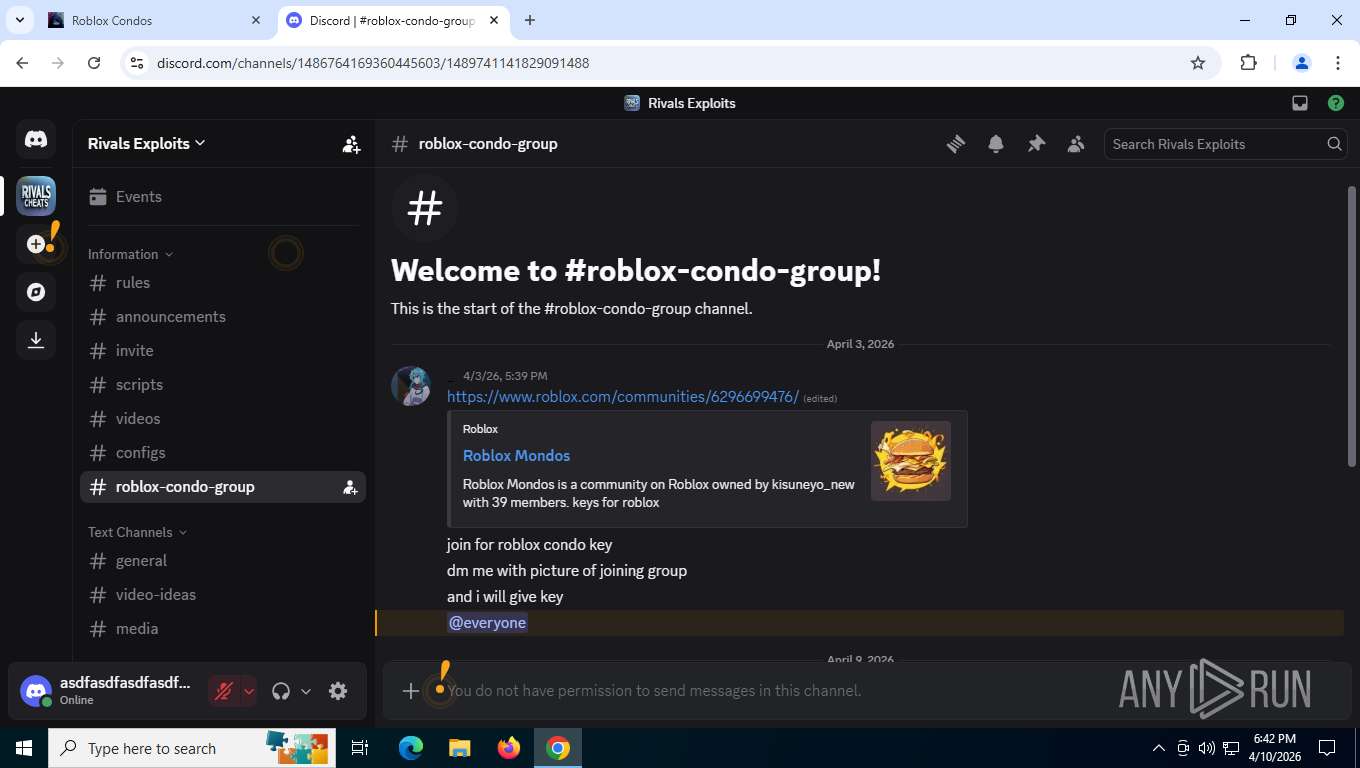Close the Roblox Condos tab
Viewport: 1360px width, 768px height.
coord(256,20)
